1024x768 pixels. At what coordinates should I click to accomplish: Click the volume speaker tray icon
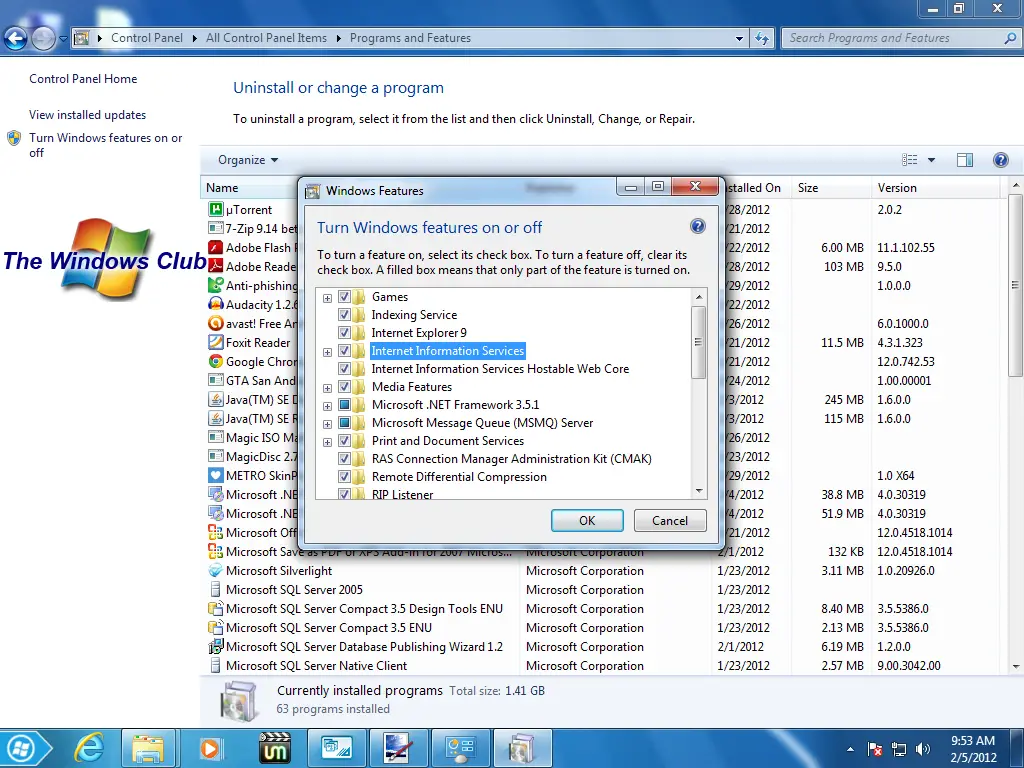[x=922, y=749]
